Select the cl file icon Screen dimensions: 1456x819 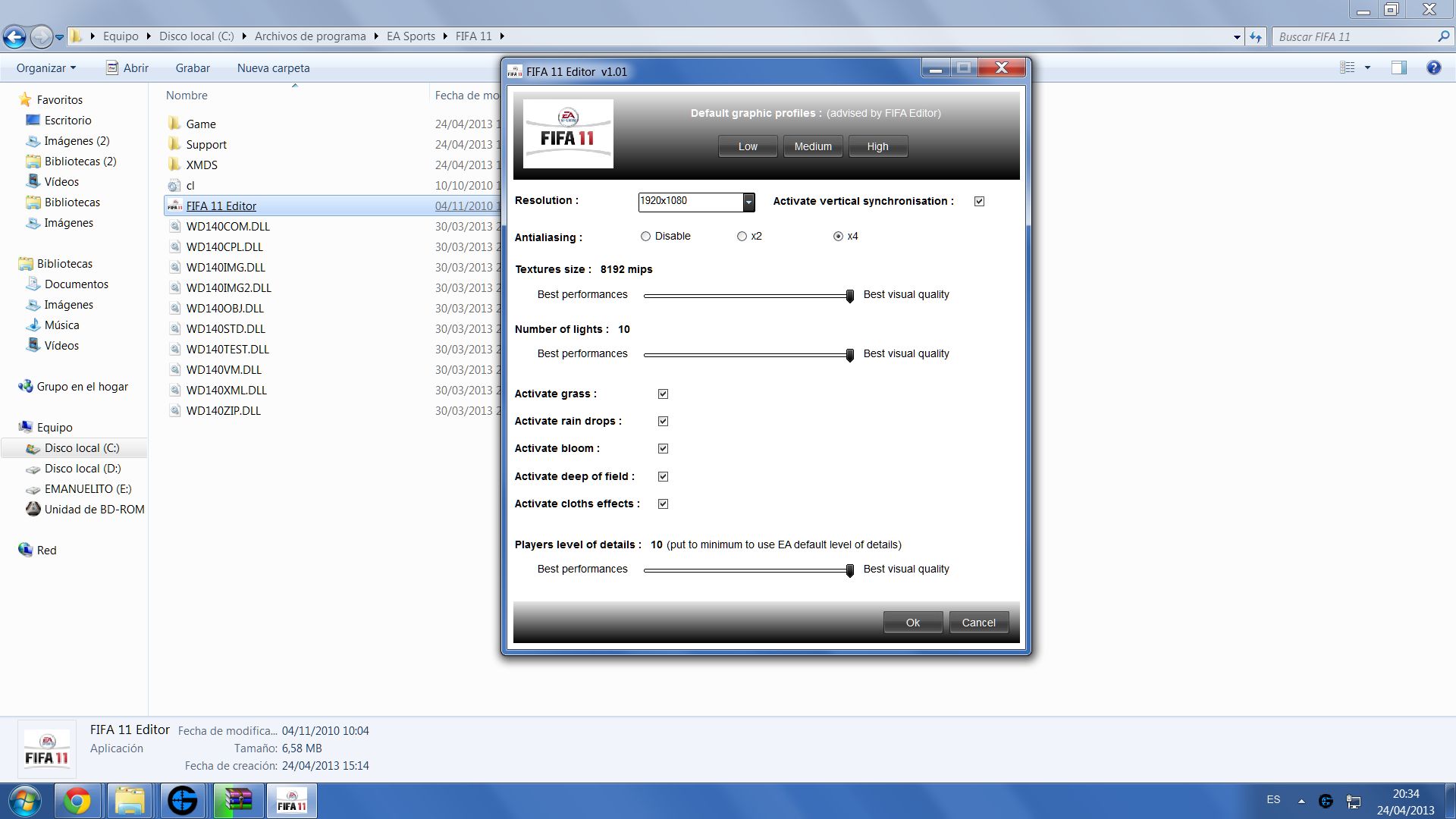coord(174,185)
